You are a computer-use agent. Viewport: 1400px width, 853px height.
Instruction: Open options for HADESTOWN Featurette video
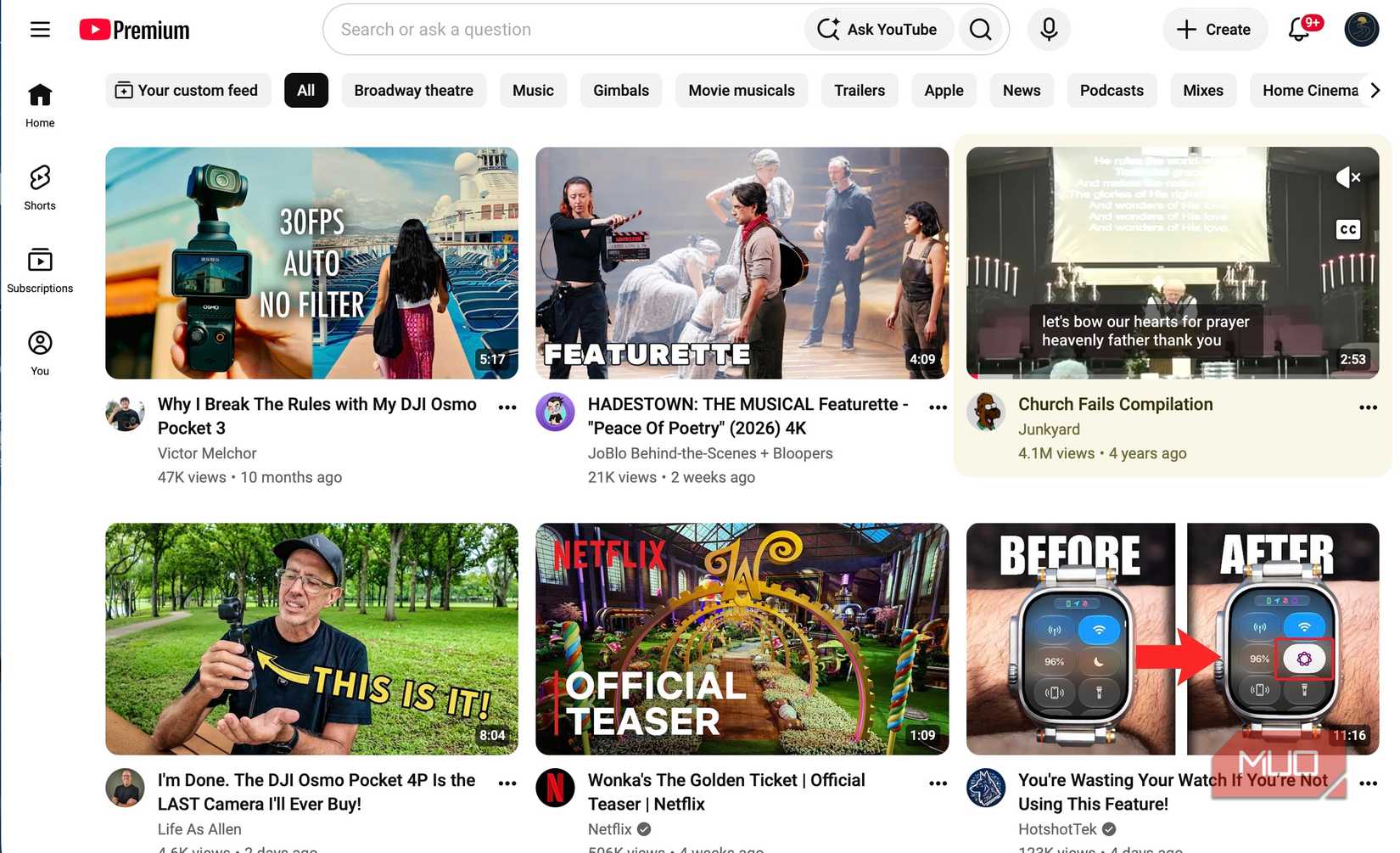pyautogui.click(x=938, y=407)
